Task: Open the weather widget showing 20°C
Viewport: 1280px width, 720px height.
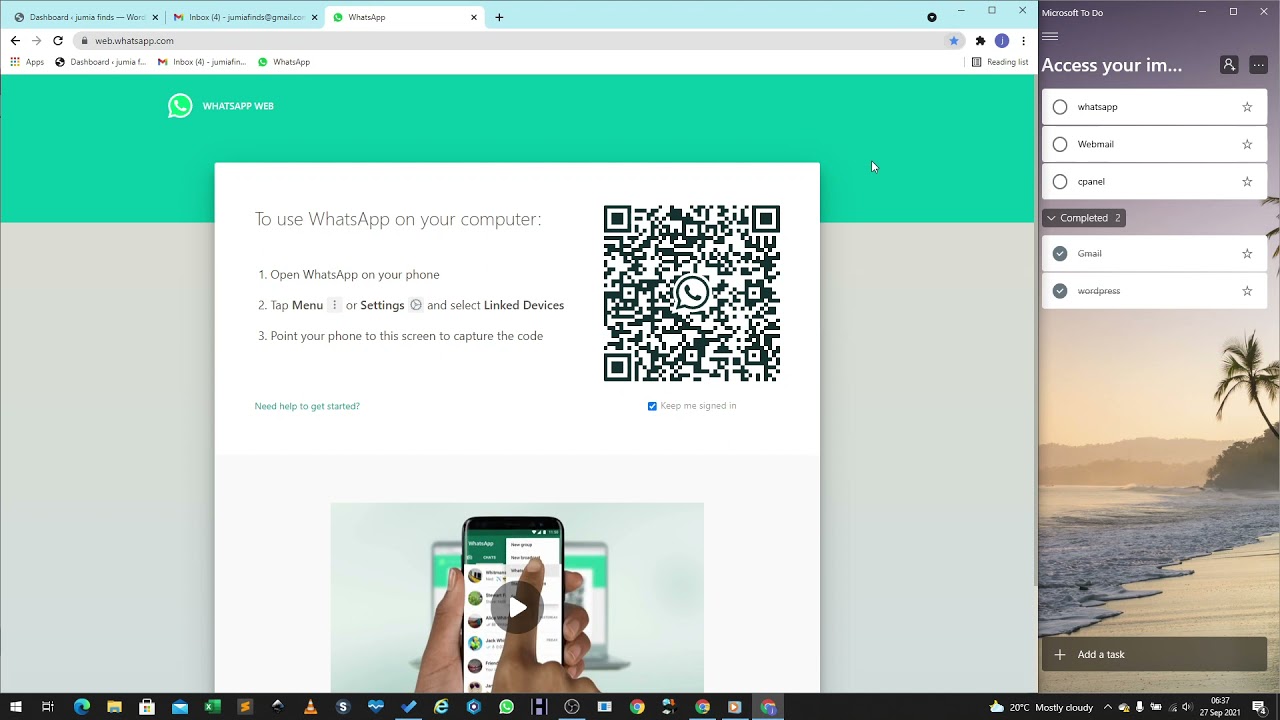Action: pos(1040,707)
